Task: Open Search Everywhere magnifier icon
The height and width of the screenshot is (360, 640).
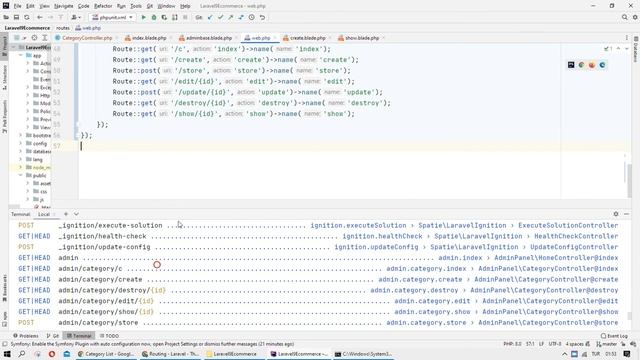Action: click(x=624, y=18)
